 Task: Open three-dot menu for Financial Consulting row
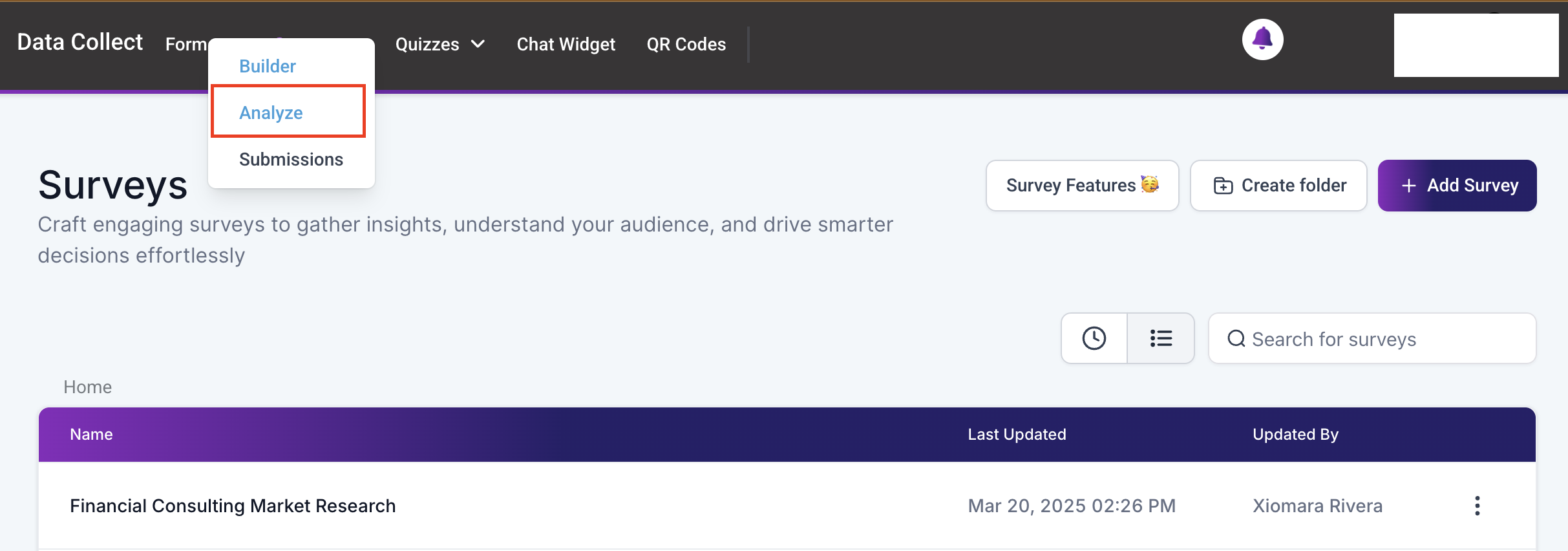pyautogui.click(x=1477, y=506)
